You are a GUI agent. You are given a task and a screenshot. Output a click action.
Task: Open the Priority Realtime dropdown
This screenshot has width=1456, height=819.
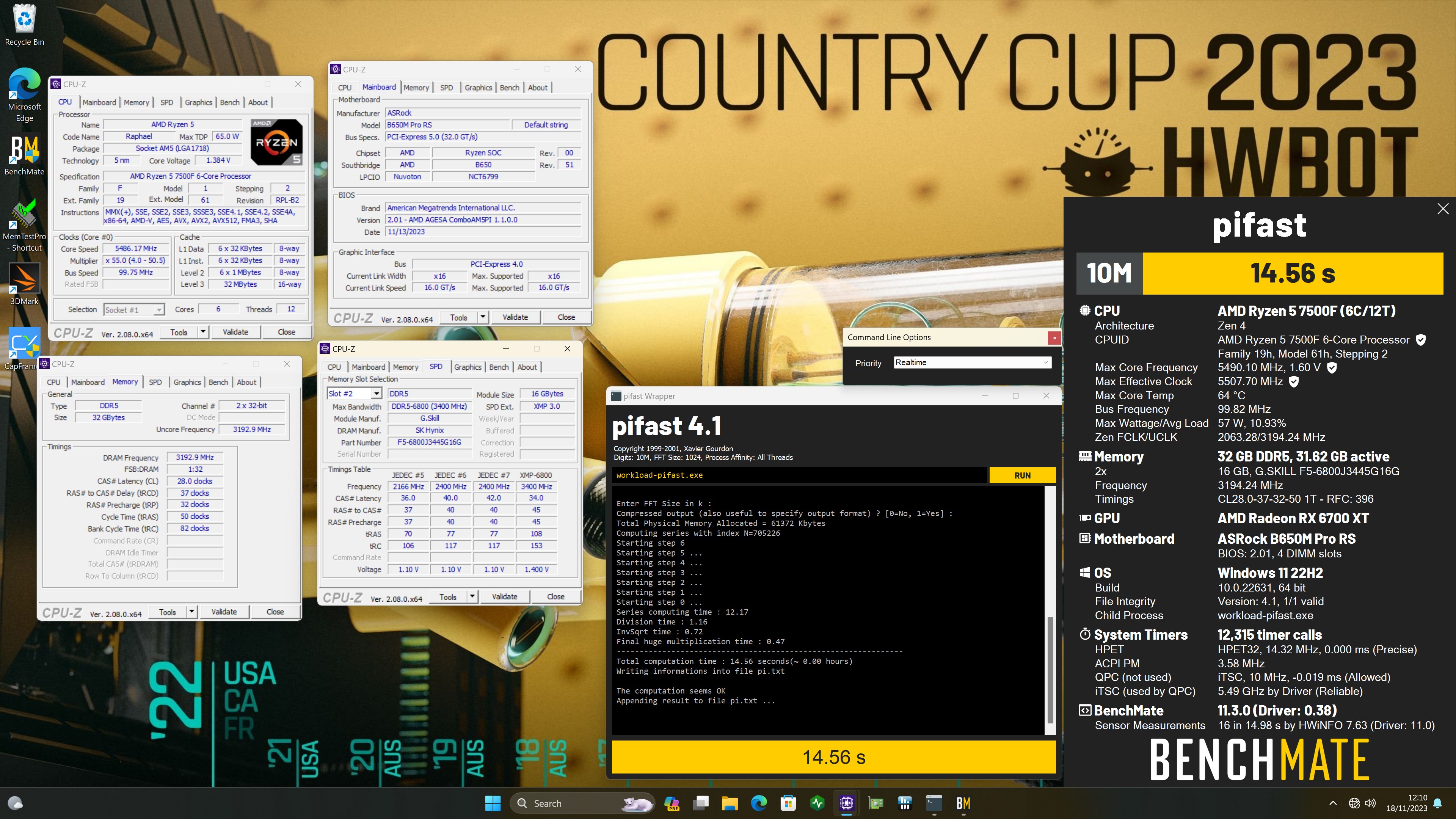tap(972, 362)
